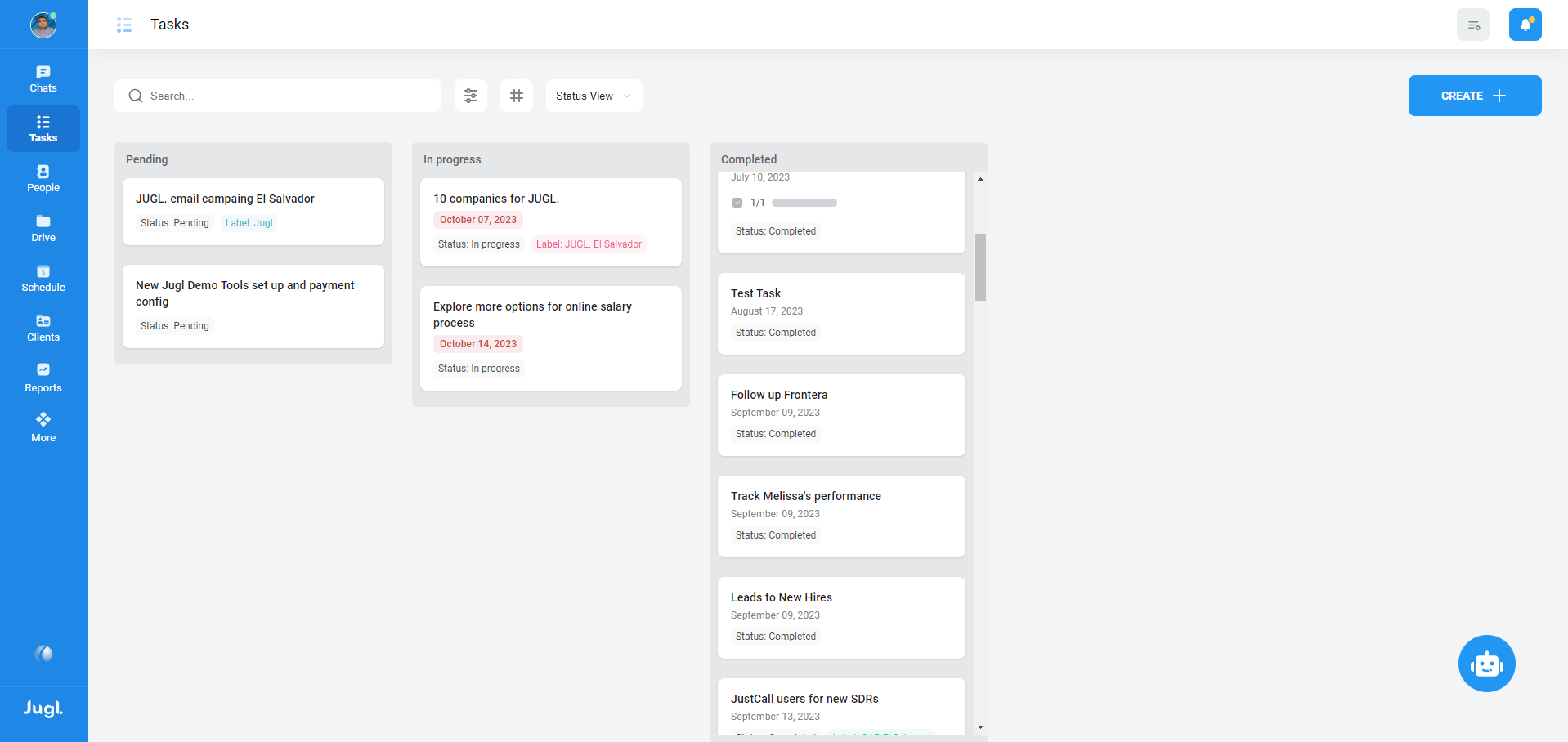
Task: Go to Chats in sidebar
Action: pos(43,78)
